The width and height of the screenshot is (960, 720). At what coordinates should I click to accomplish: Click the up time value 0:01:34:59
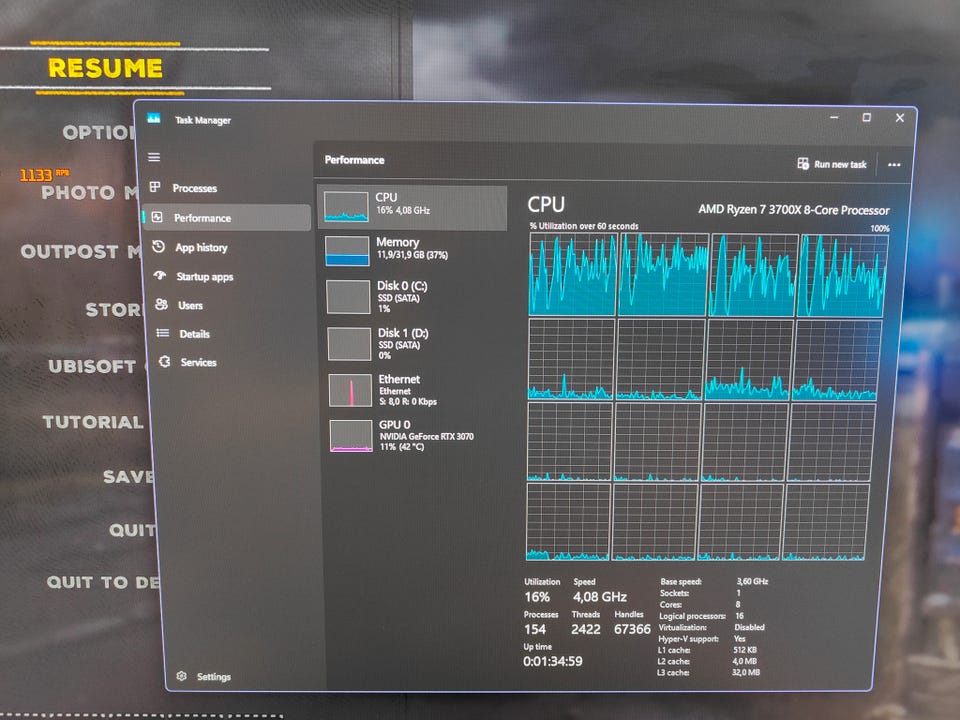point(552,661)
